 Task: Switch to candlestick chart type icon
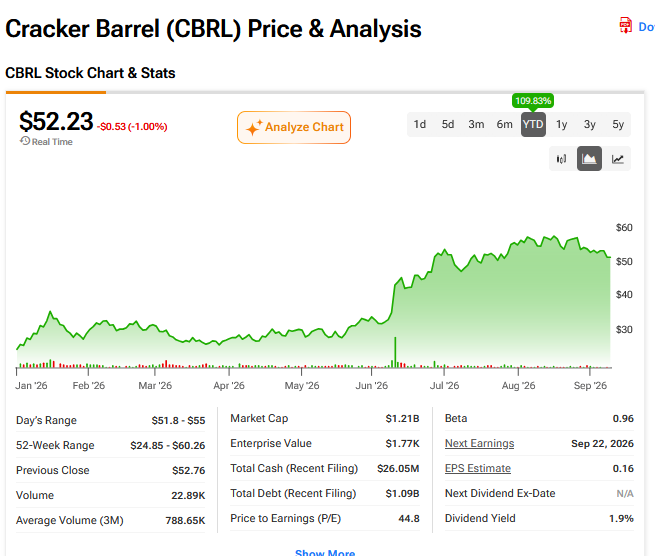coord(561,159)
